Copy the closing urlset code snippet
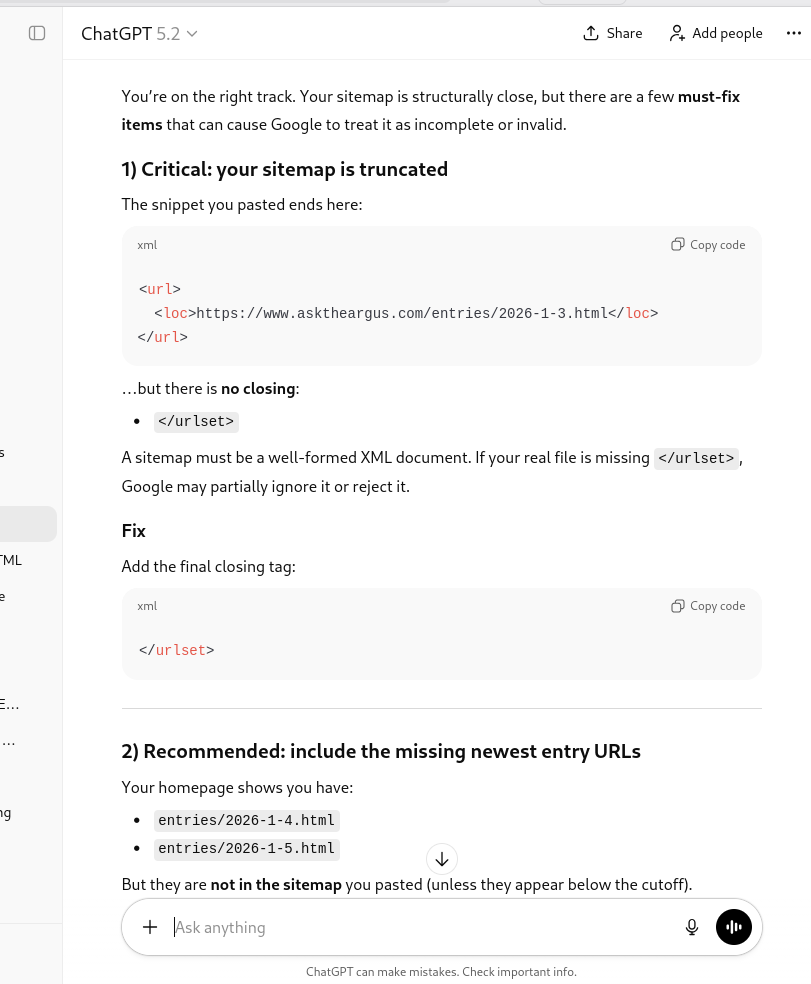This screenshot has height=984, width=811. [707, 606]
